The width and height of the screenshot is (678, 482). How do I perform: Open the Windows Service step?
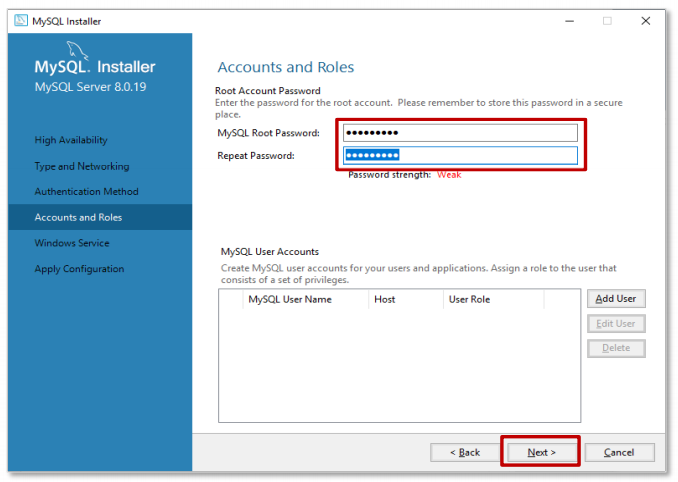(72, 243)
